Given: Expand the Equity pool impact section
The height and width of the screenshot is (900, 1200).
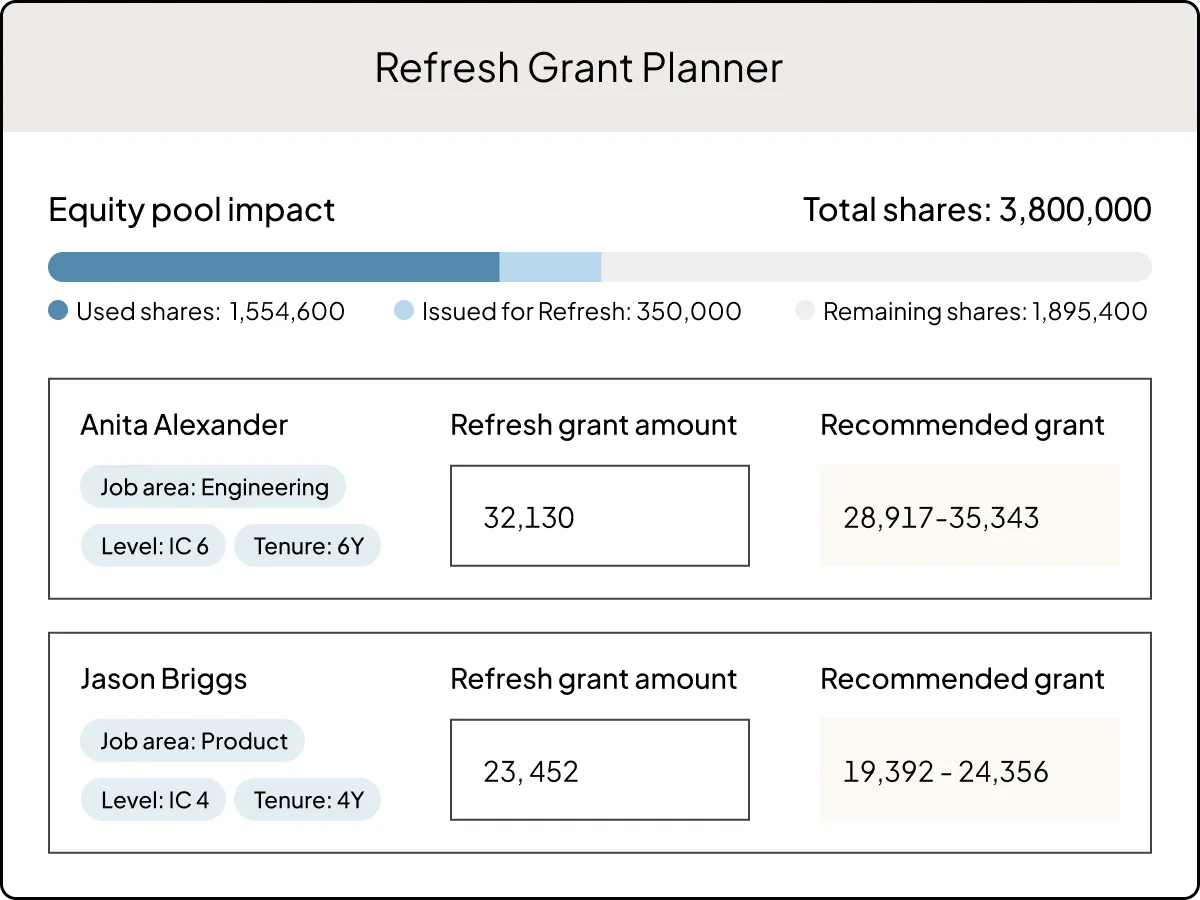Looking at the screenshot, I should [191, 210].
